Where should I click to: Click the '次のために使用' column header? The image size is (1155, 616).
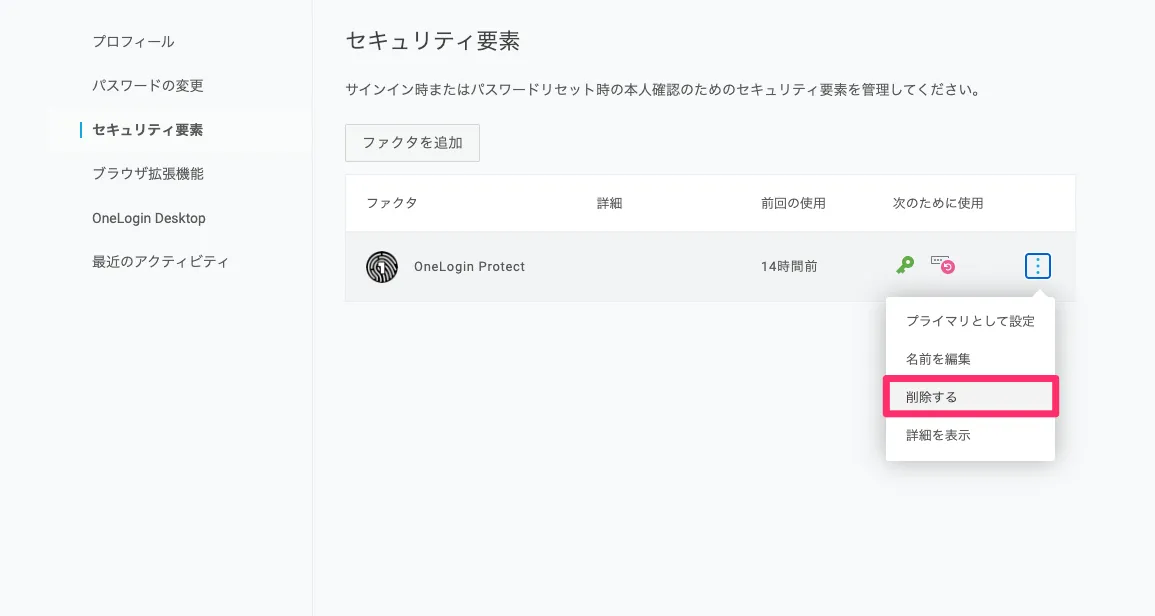[x=938, y=203]
